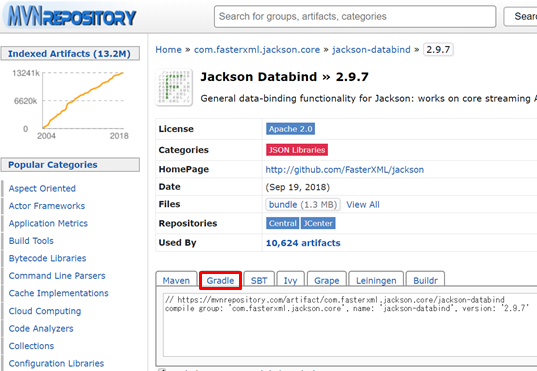Go to com.fasterxml.jackson.core breadcrumb
Image resolution: width=537 pixels, height=371 pixels.
[257, 50]
